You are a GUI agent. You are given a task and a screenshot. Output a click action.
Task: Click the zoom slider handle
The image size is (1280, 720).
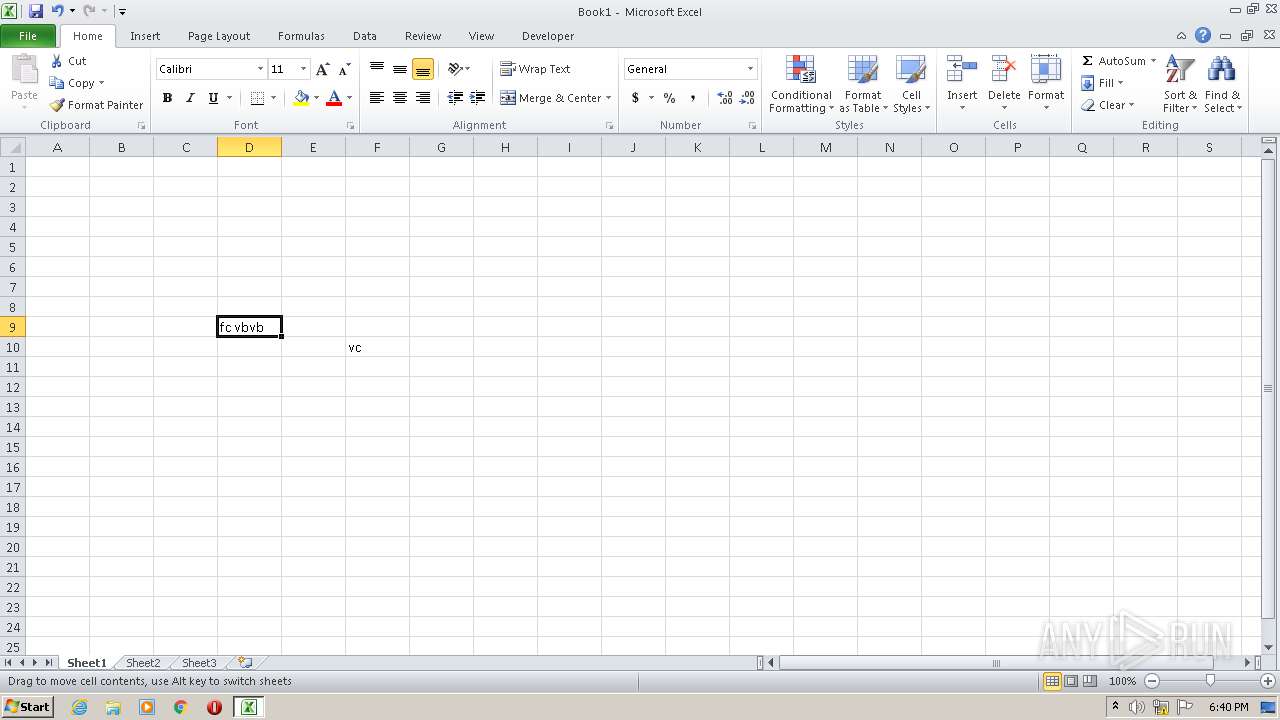(1210, 681)
